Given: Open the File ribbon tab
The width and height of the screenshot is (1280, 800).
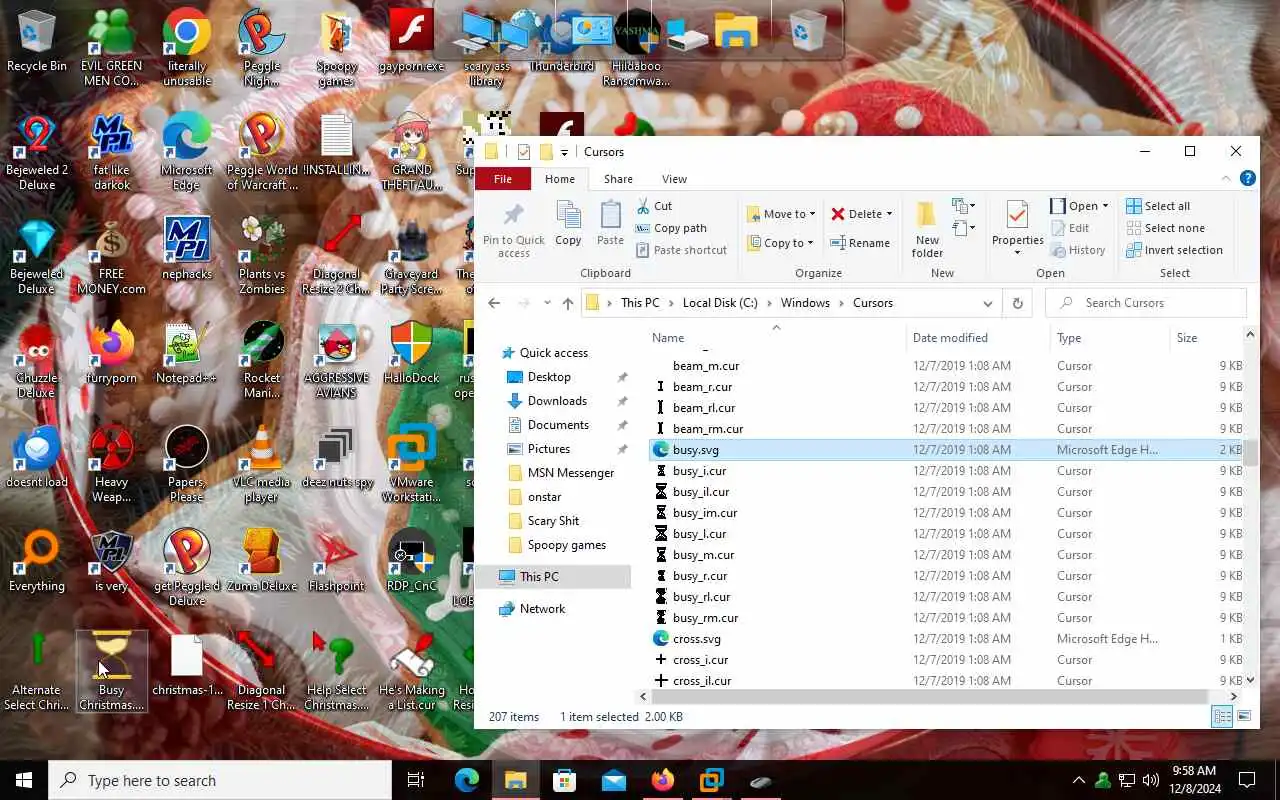Looking at the screenshot, I should tap(503, 179).
